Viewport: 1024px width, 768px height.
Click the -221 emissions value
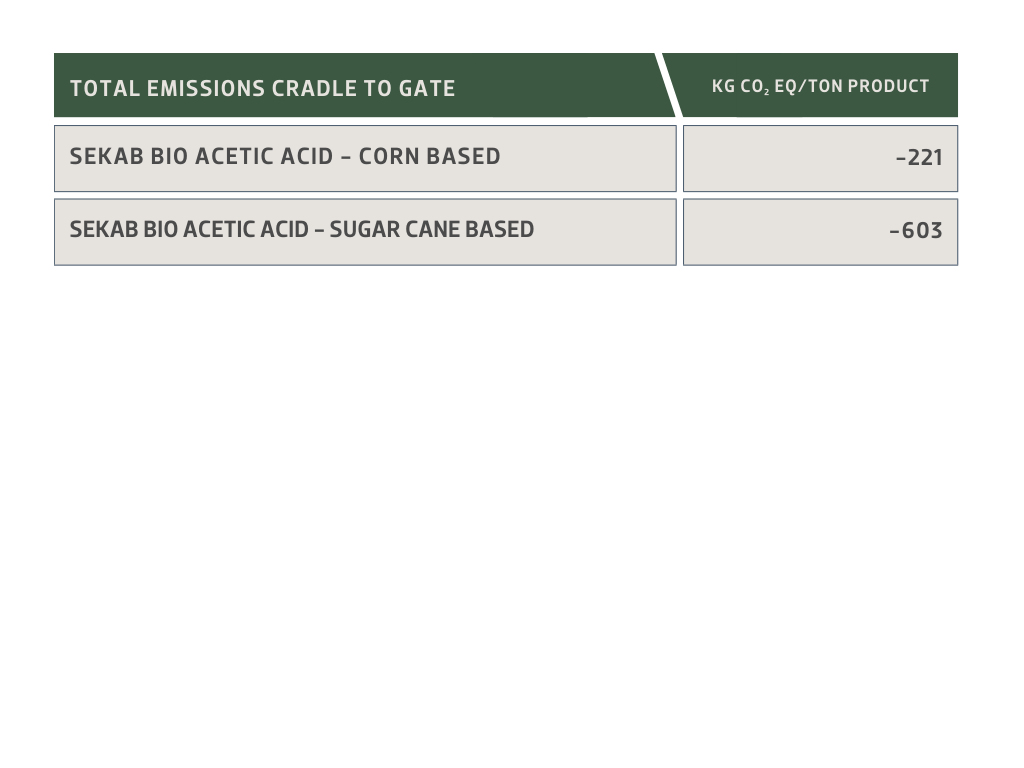coord(920,158)
